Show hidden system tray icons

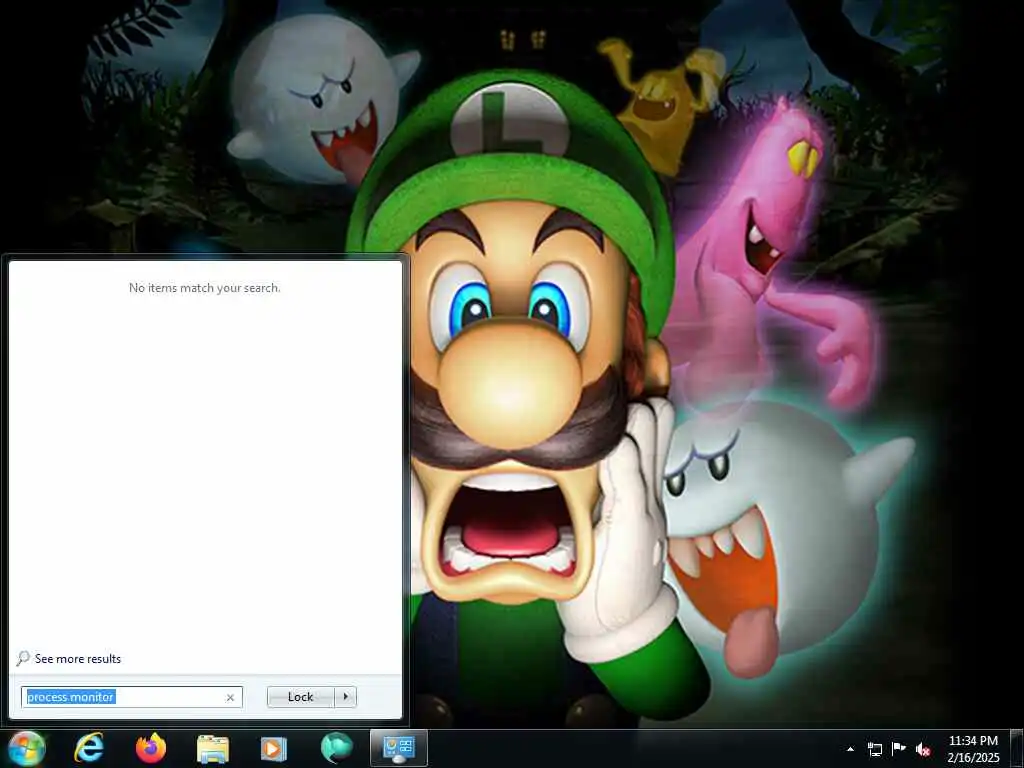pos(850,749)
